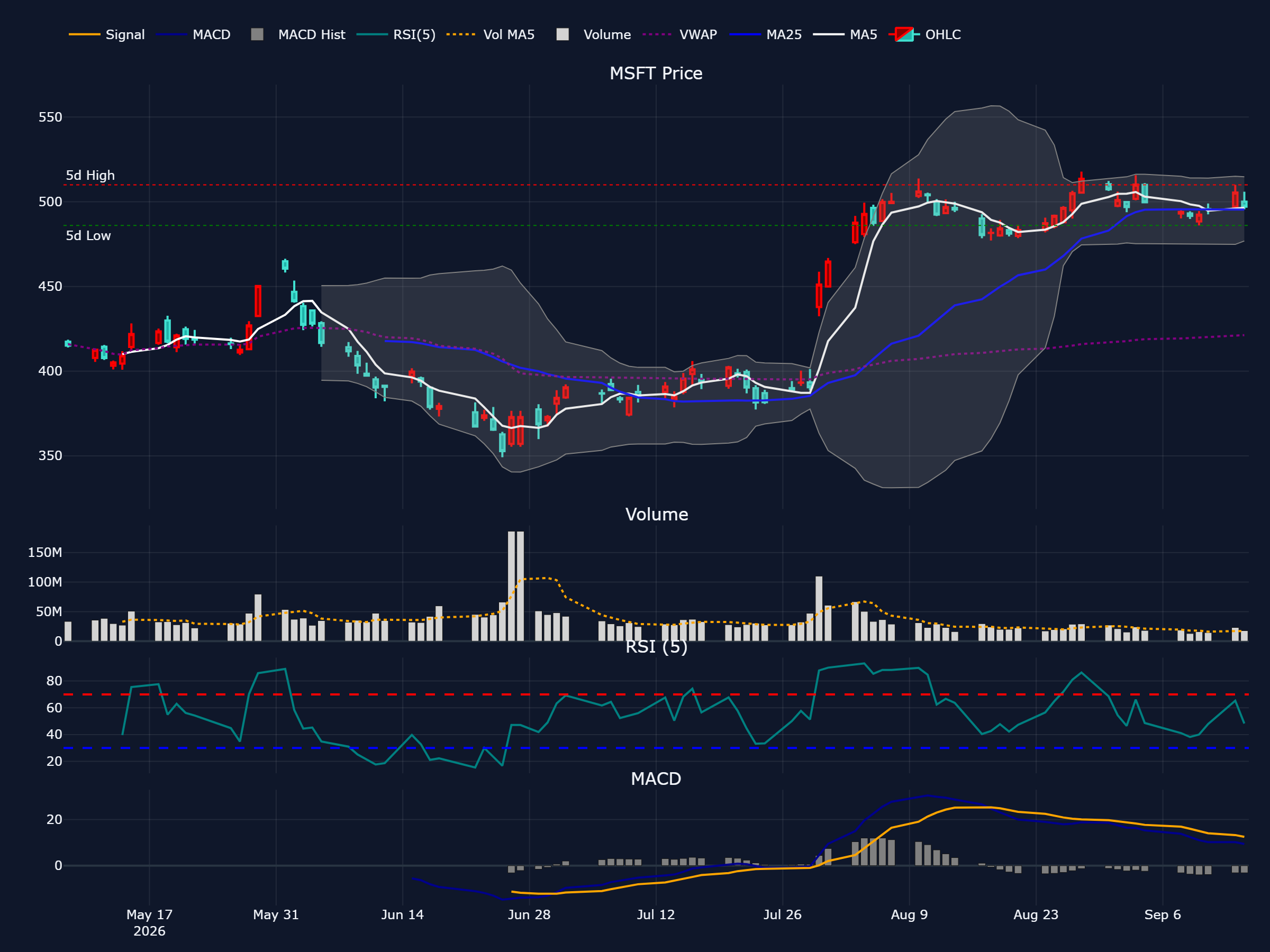The width and height of the screenshot is (1270, 952).
Task: Click the Volume subplot title
Action: pyautogui.click(x=656, y=514)
